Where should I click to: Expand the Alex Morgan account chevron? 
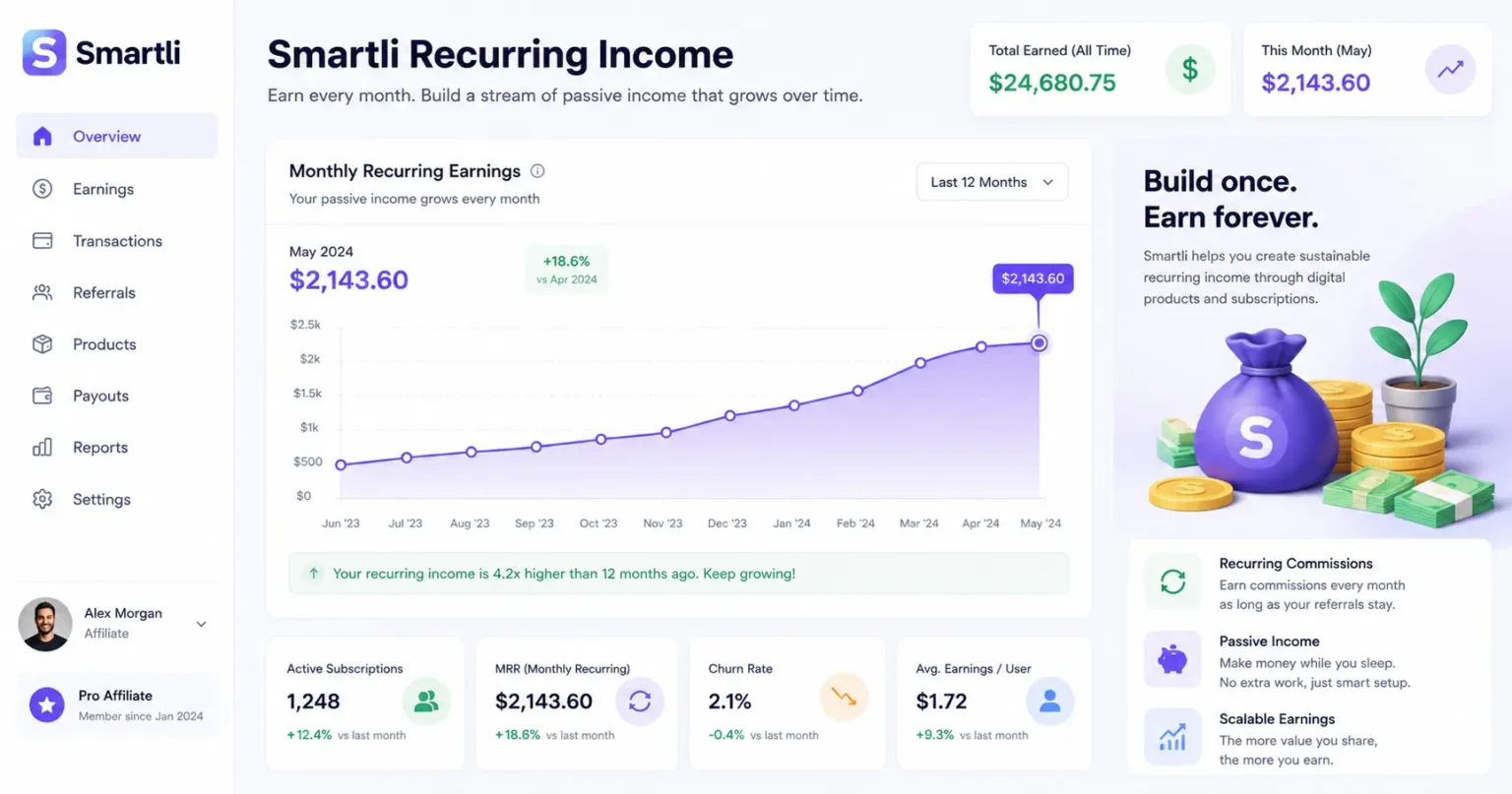(x=201, y=624)
